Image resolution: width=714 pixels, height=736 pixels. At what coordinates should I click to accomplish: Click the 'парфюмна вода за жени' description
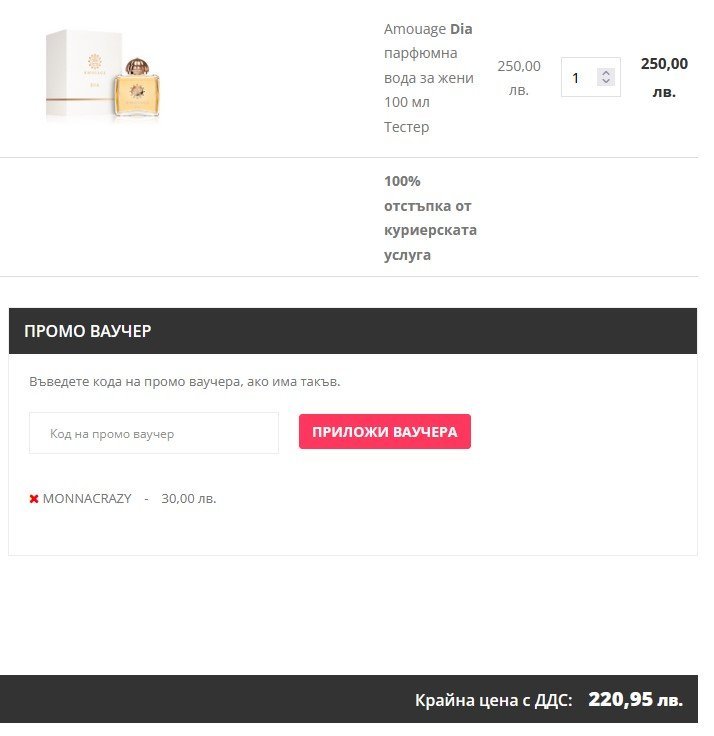(429, 65)
